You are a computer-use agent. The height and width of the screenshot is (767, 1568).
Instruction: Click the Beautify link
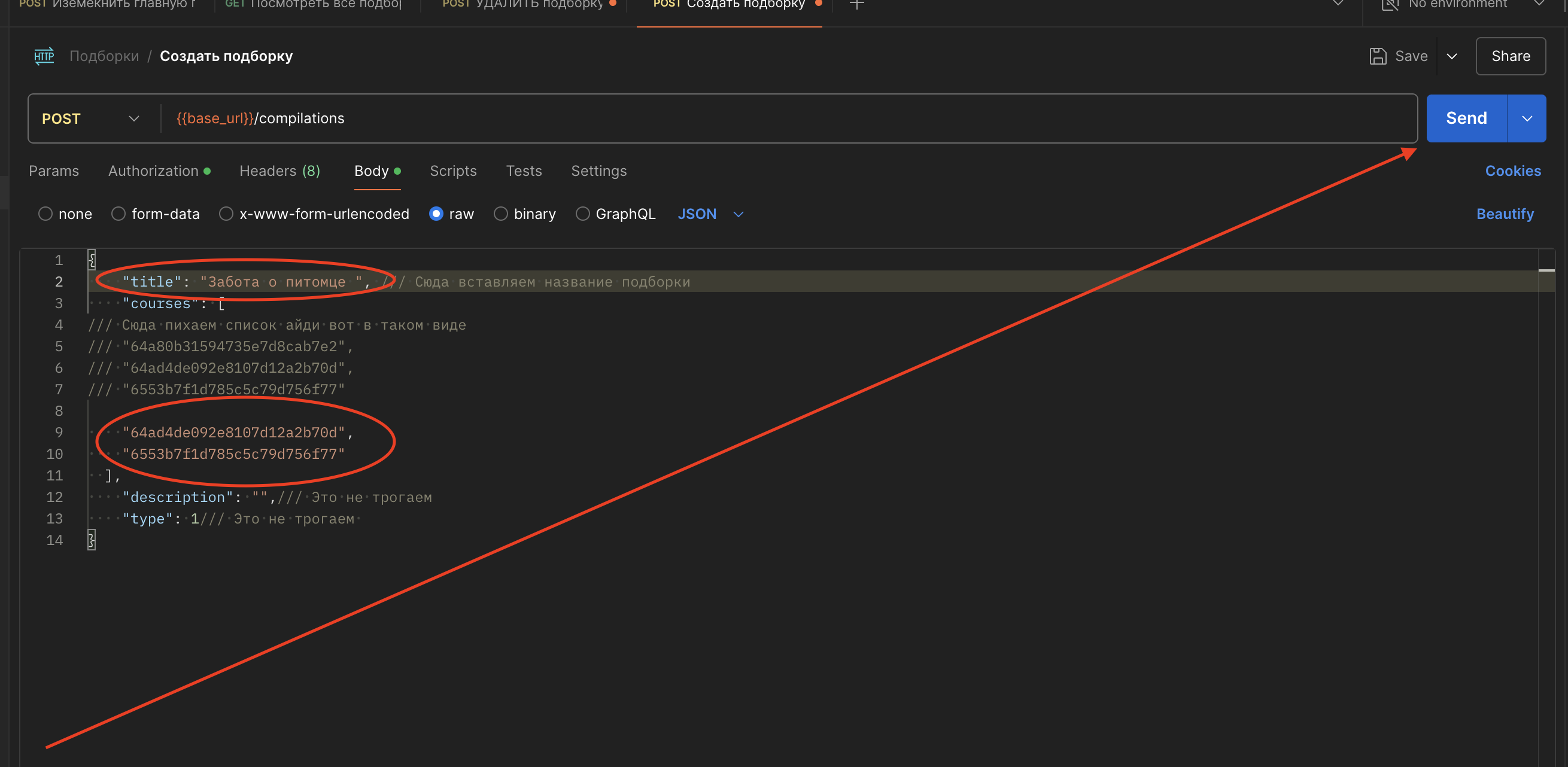(1505, 214)
